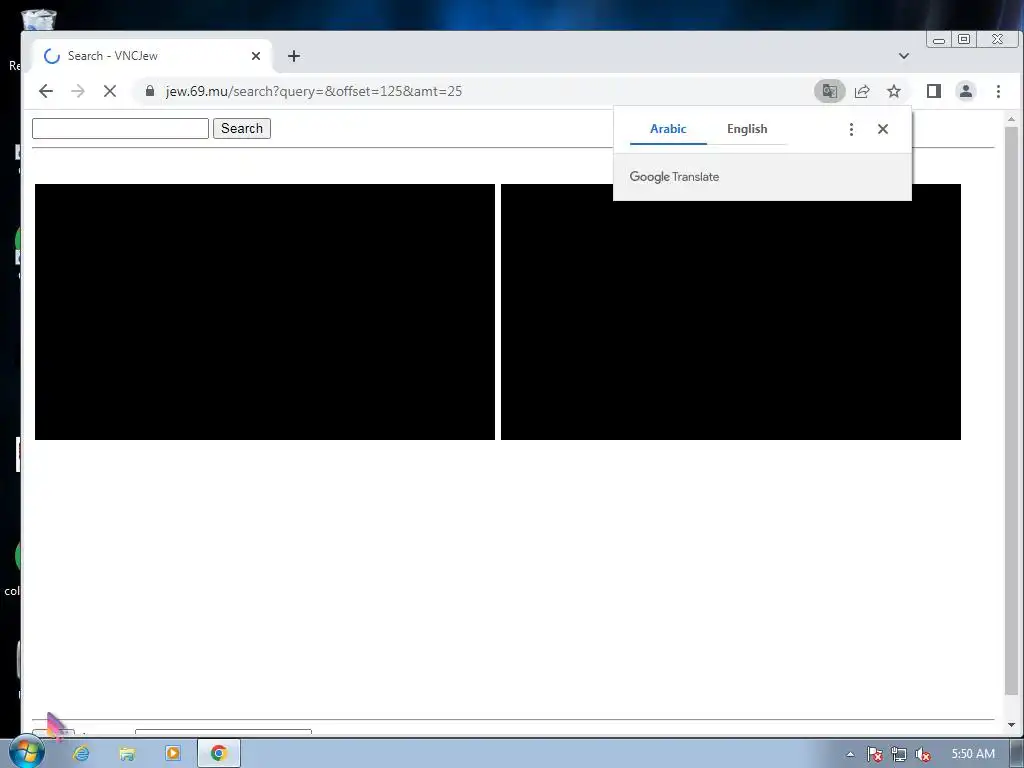The width and height of the screenshot is (1024, 768).
Task: Open the Chrome profile avatar
Action: tap(966, 91)
